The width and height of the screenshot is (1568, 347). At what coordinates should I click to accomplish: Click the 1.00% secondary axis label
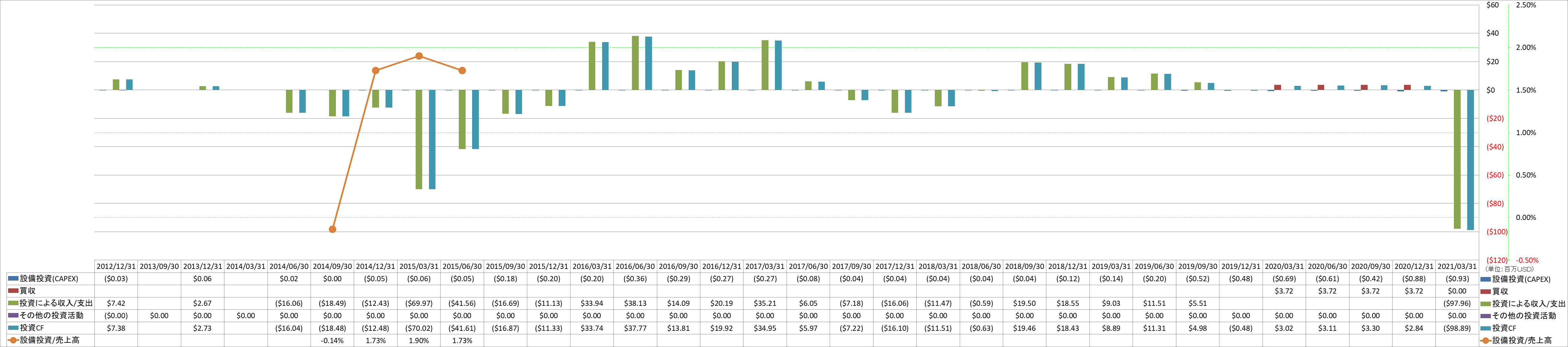tap(1526, 133)
